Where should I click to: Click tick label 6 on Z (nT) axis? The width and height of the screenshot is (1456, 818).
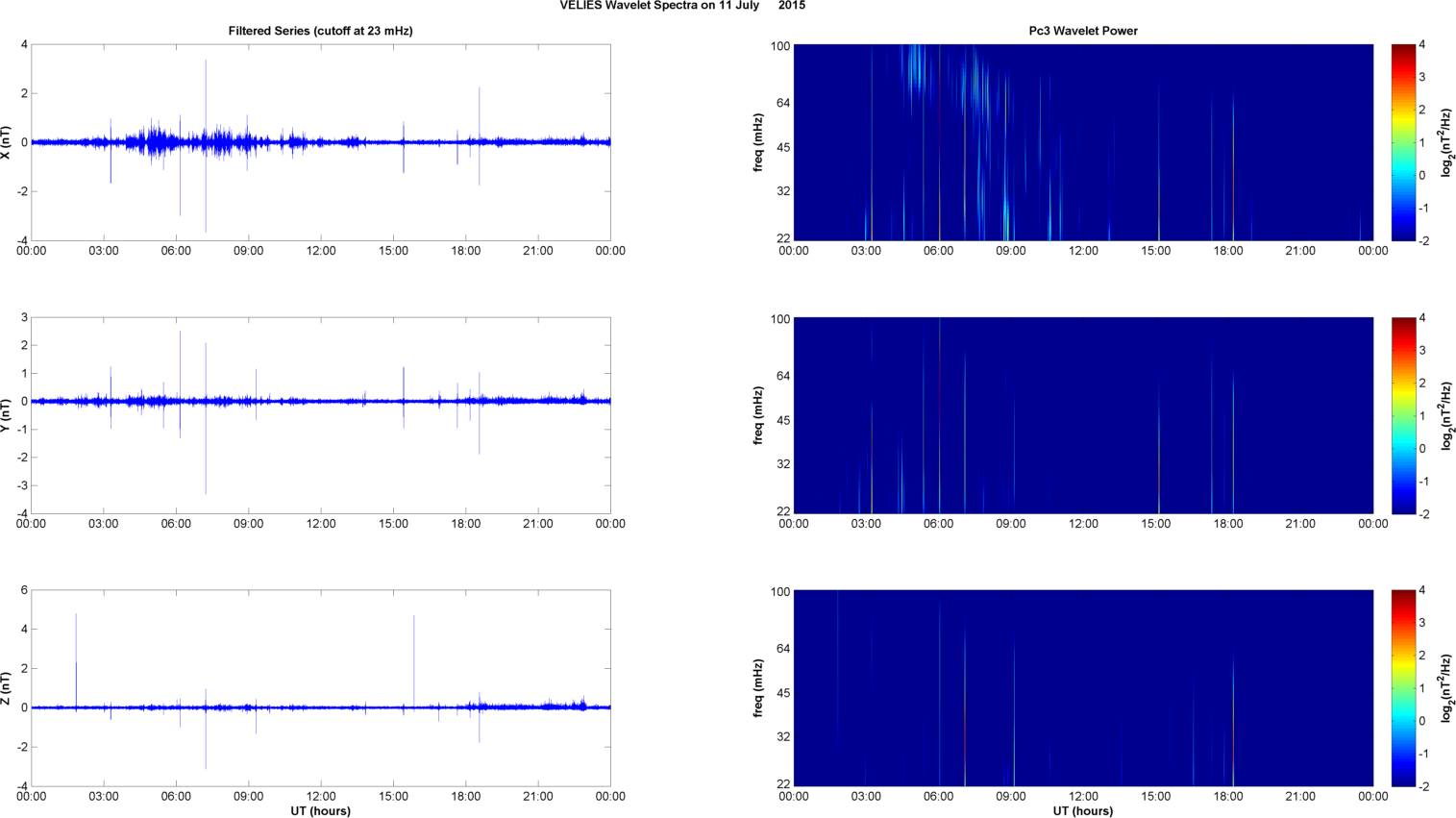24,590
